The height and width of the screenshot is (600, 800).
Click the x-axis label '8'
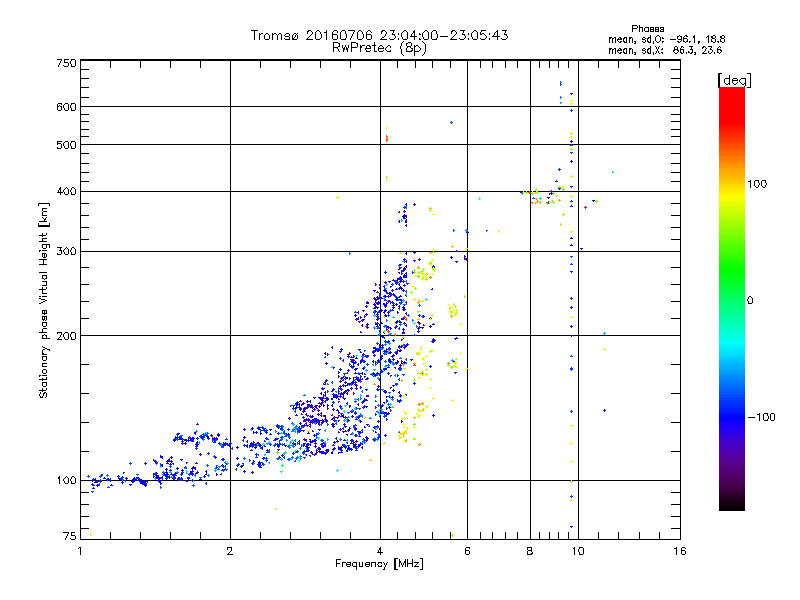coord(530,551)
